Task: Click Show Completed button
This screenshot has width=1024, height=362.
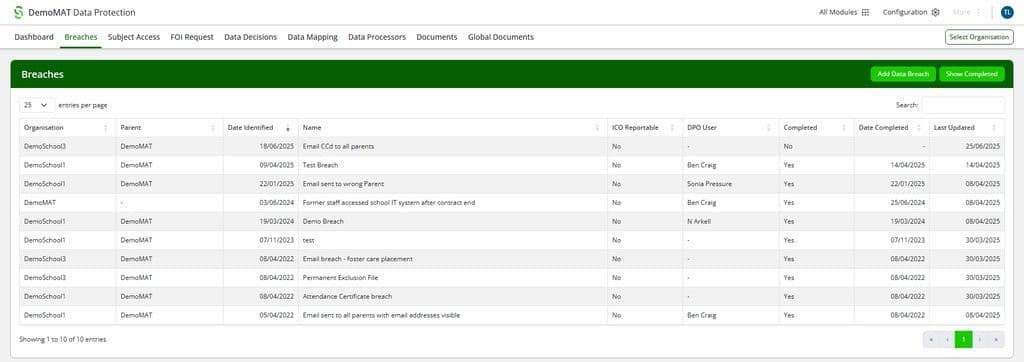Action: click(x=972, y=74)
